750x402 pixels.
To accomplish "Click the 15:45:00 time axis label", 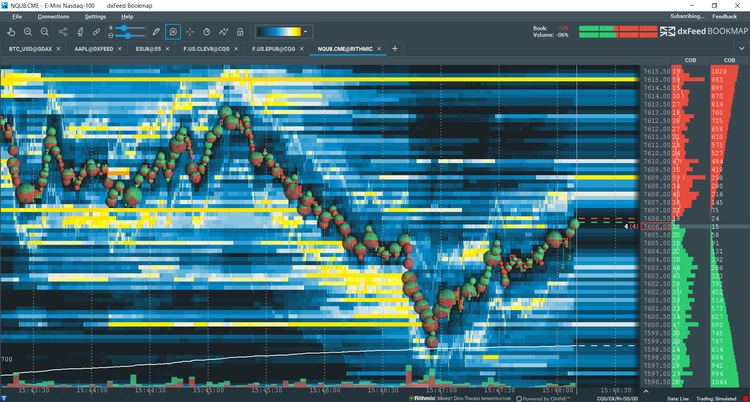I will pyautogui.click(x=207, y=391).
